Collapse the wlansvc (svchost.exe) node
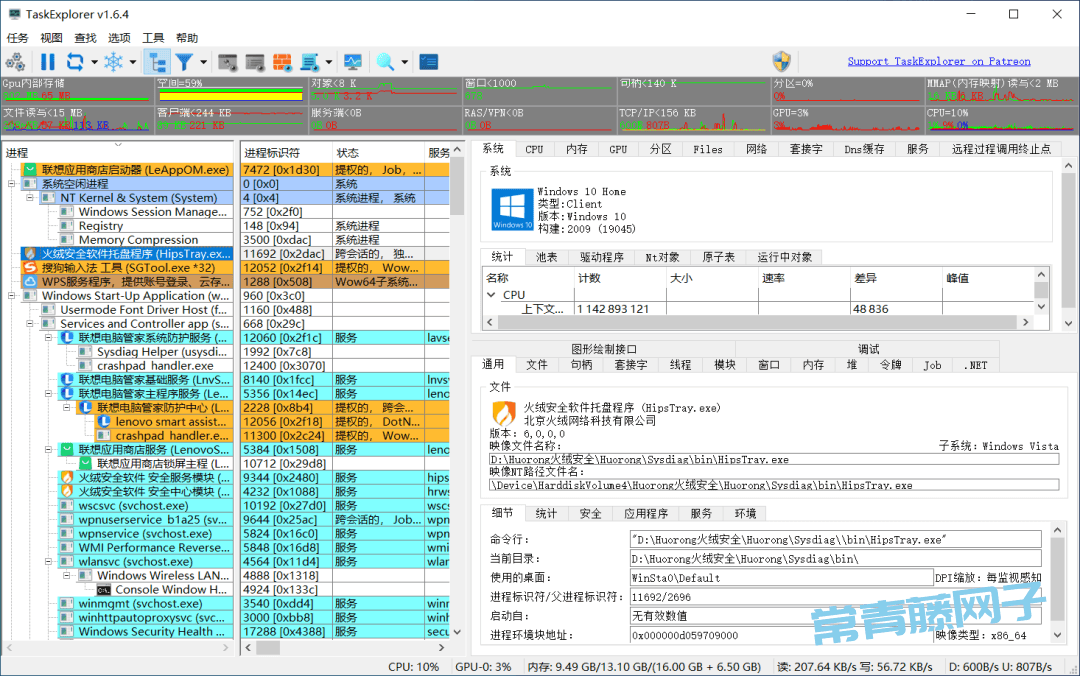The height and width of the screenshot is (676, 1080). pyautogui.click(x=48, y=562)
